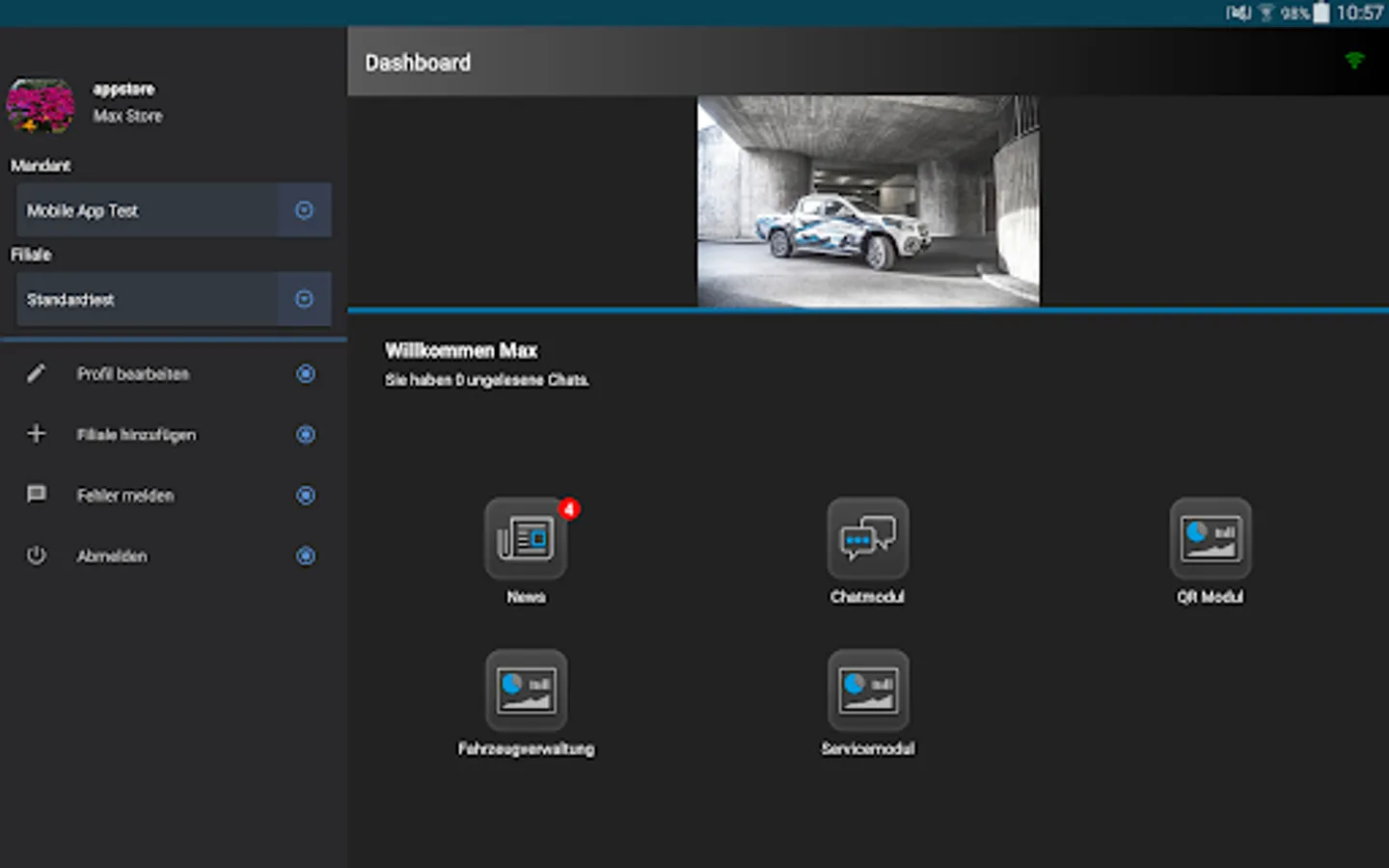Tap the appstore profile avatar picture
The width and height of the screenshot is (1389, 868).
(41, 105)
